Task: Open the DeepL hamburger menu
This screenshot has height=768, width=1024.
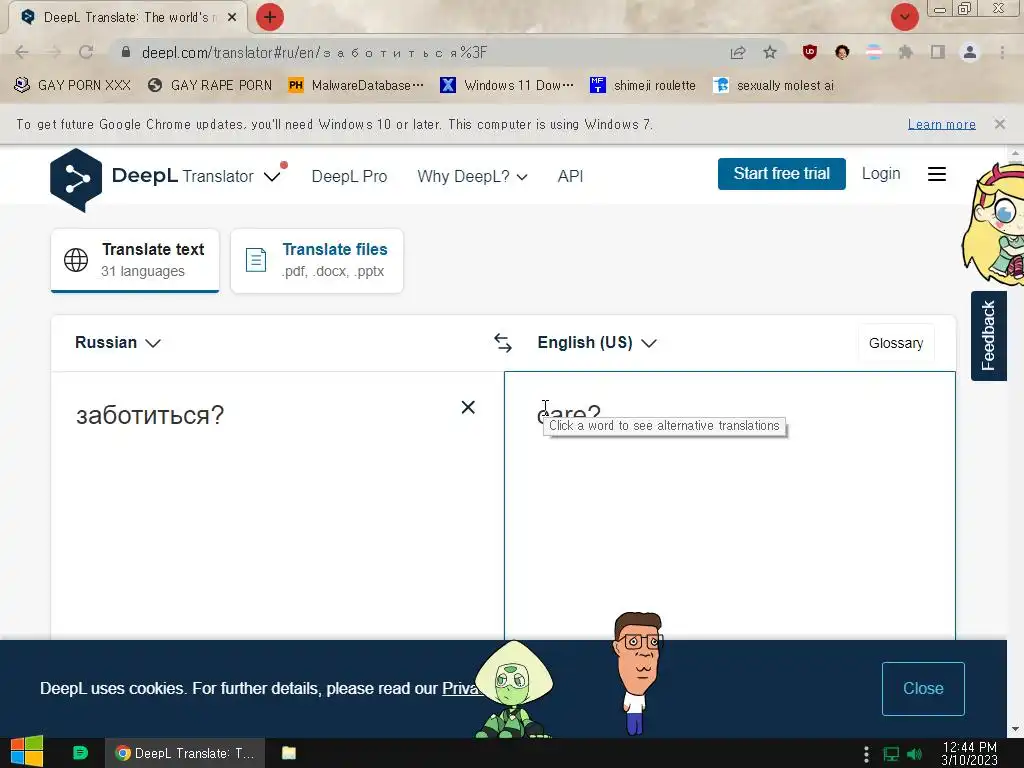Action: (936, 174)
